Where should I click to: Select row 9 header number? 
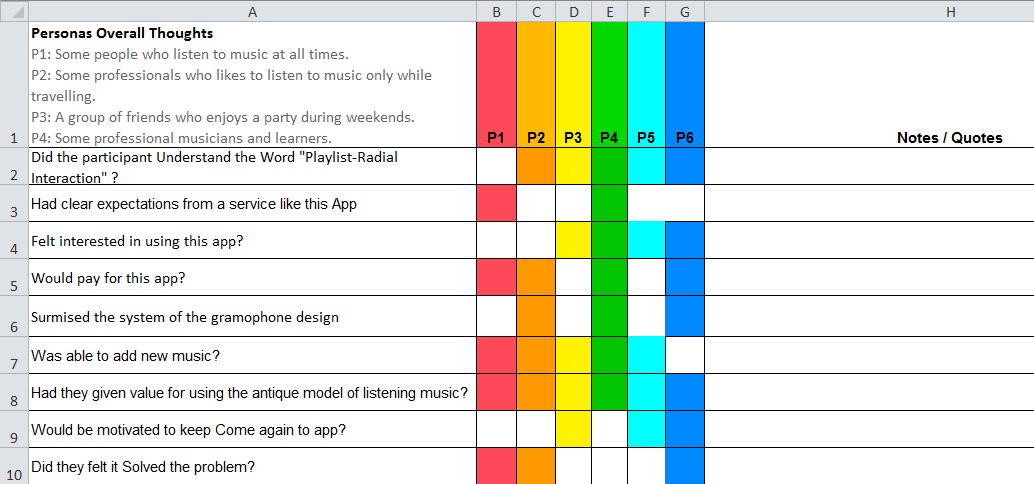coord(14,437)
